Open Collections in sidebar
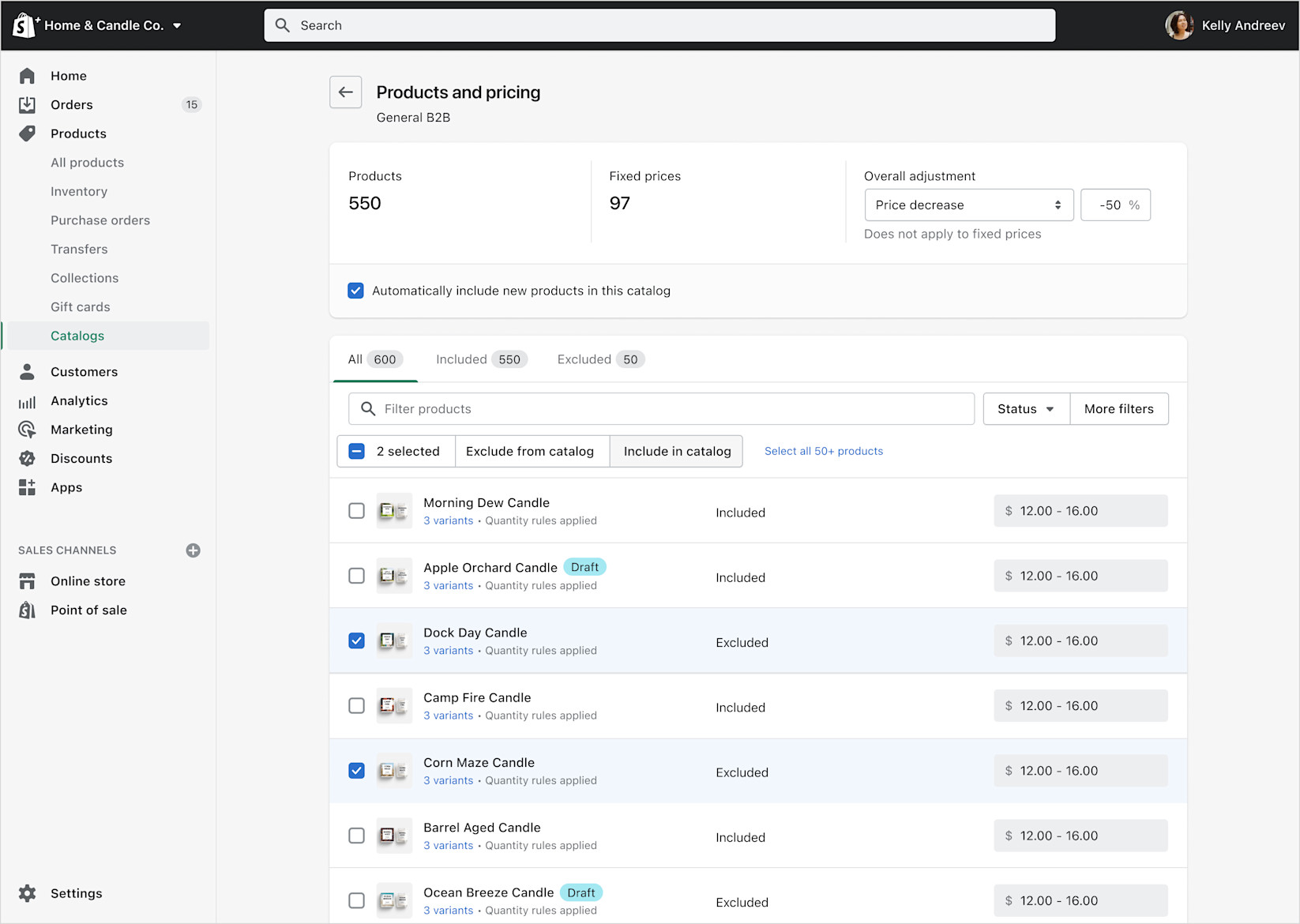Viewport: 1300px width, 924px height. [85, 278]
